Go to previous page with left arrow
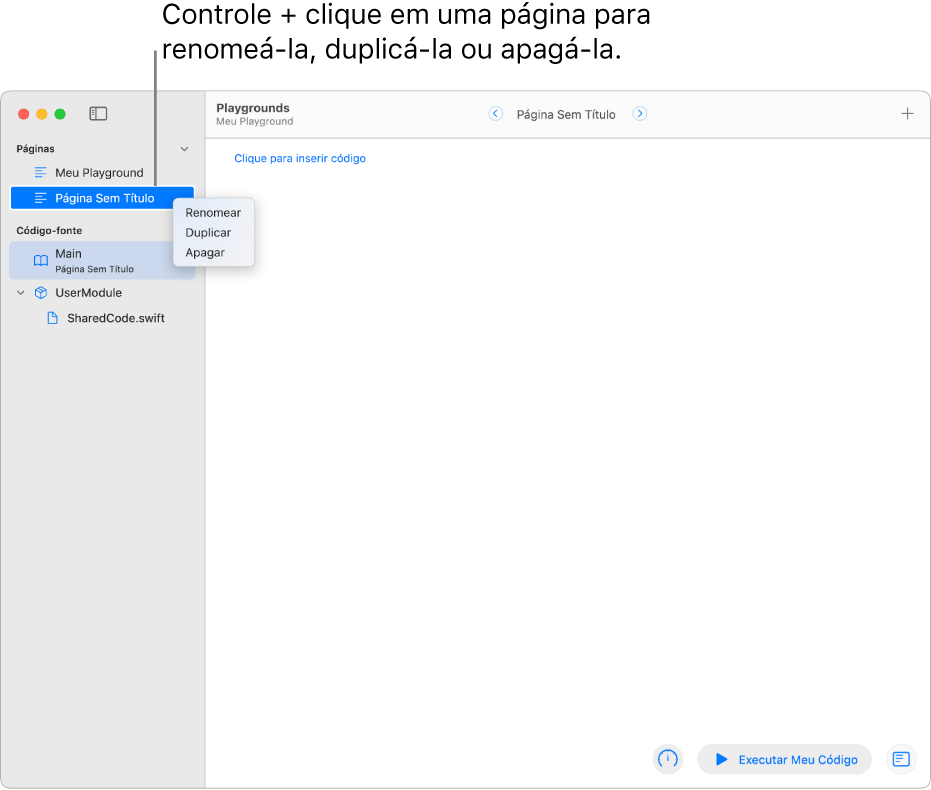The width and height of the screenshot is (931, 790). coord(495,113)
